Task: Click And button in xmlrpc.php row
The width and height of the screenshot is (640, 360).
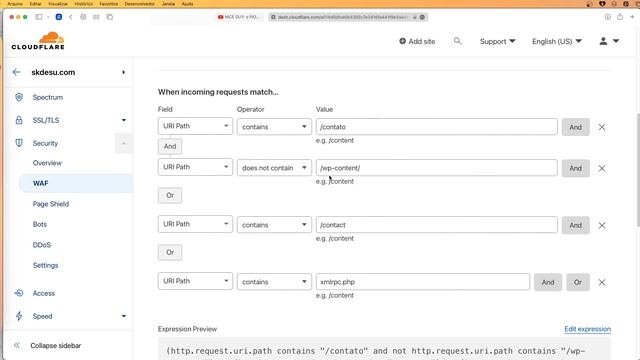Action: click(548, 282)
